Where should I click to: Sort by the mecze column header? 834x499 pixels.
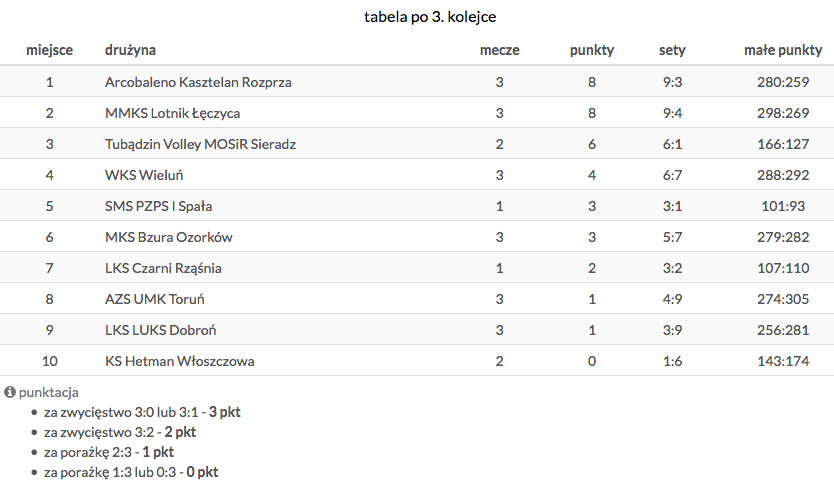[499, 50]
